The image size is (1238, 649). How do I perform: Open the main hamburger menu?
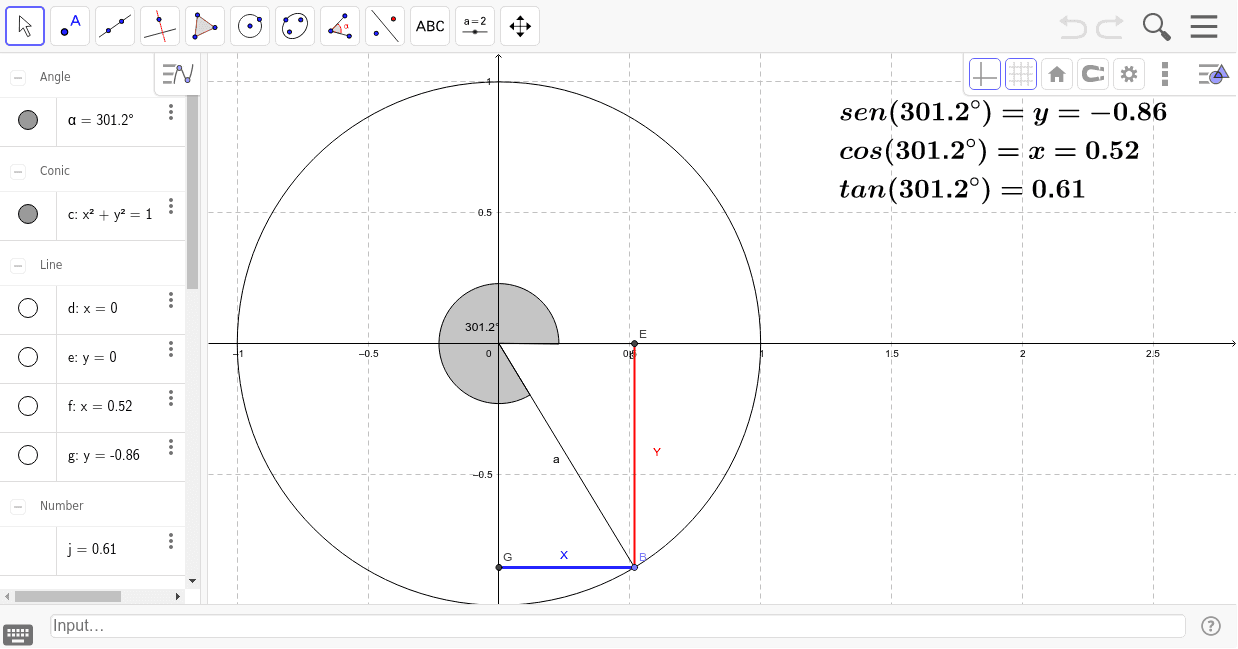[x=1203, y=27]
